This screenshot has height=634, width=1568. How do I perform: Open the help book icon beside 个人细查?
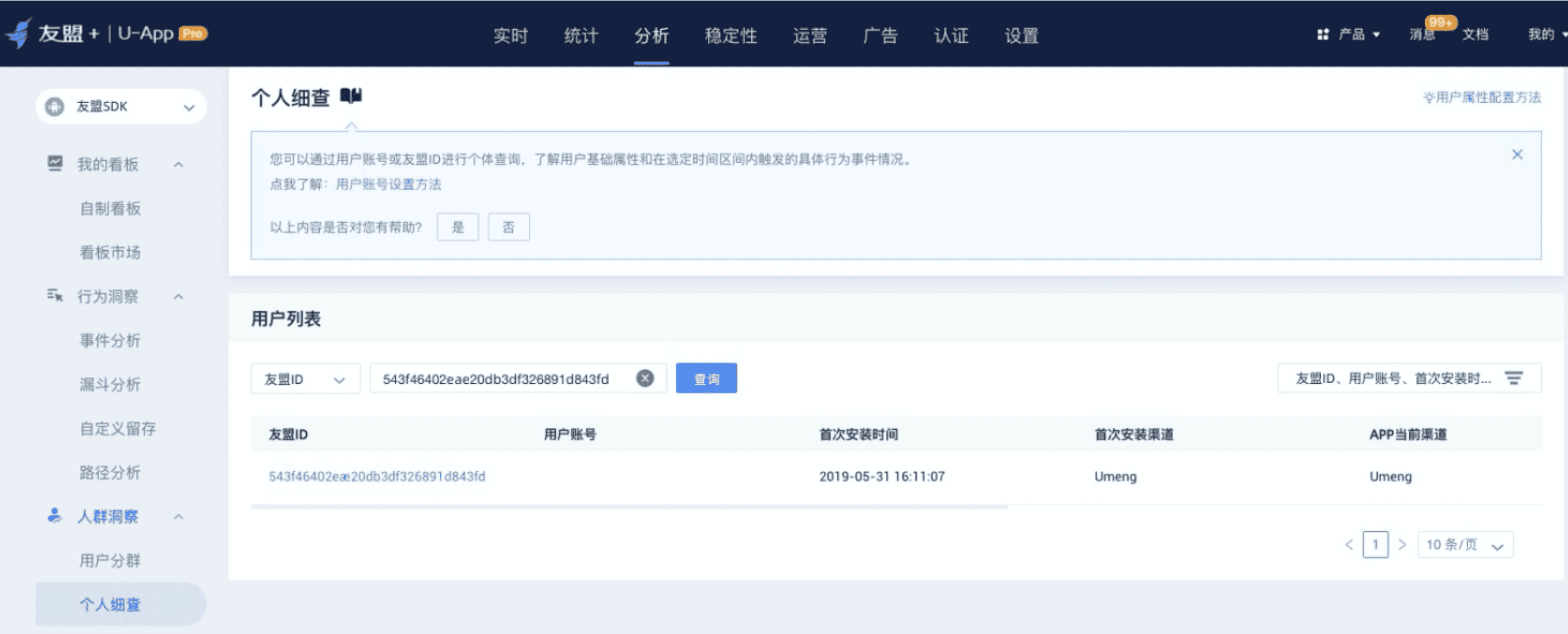pos(351,95)
